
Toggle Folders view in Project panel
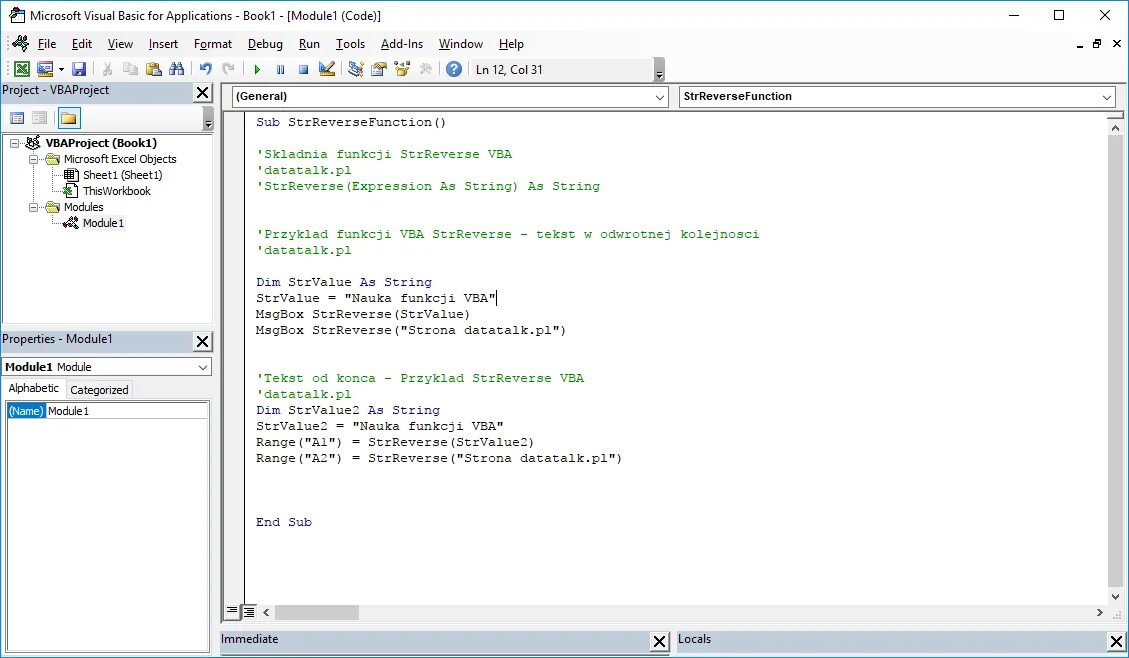click(x=69, y=118)
